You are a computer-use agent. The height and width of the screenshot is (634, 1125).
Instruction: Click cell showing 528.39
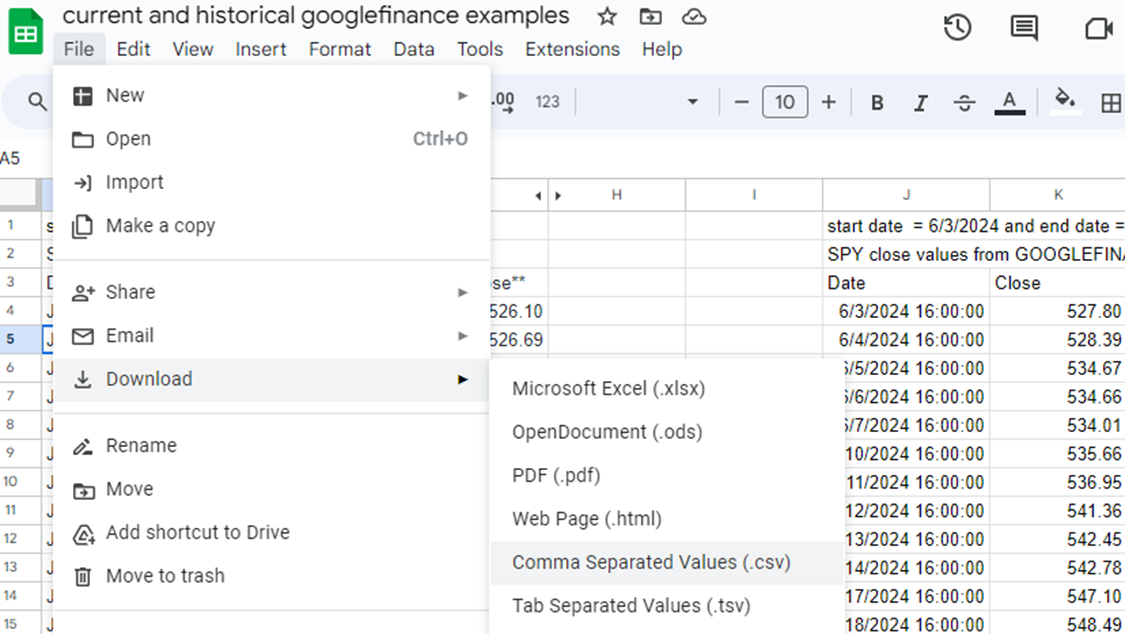tap(1058, 340)
